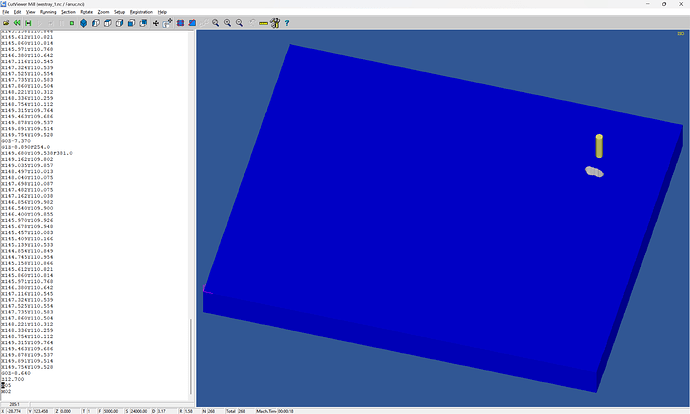The width and height of the screenshot is (690, 414).
Task: Click the X coordinate value -28.774
Action: click(15, 411)
